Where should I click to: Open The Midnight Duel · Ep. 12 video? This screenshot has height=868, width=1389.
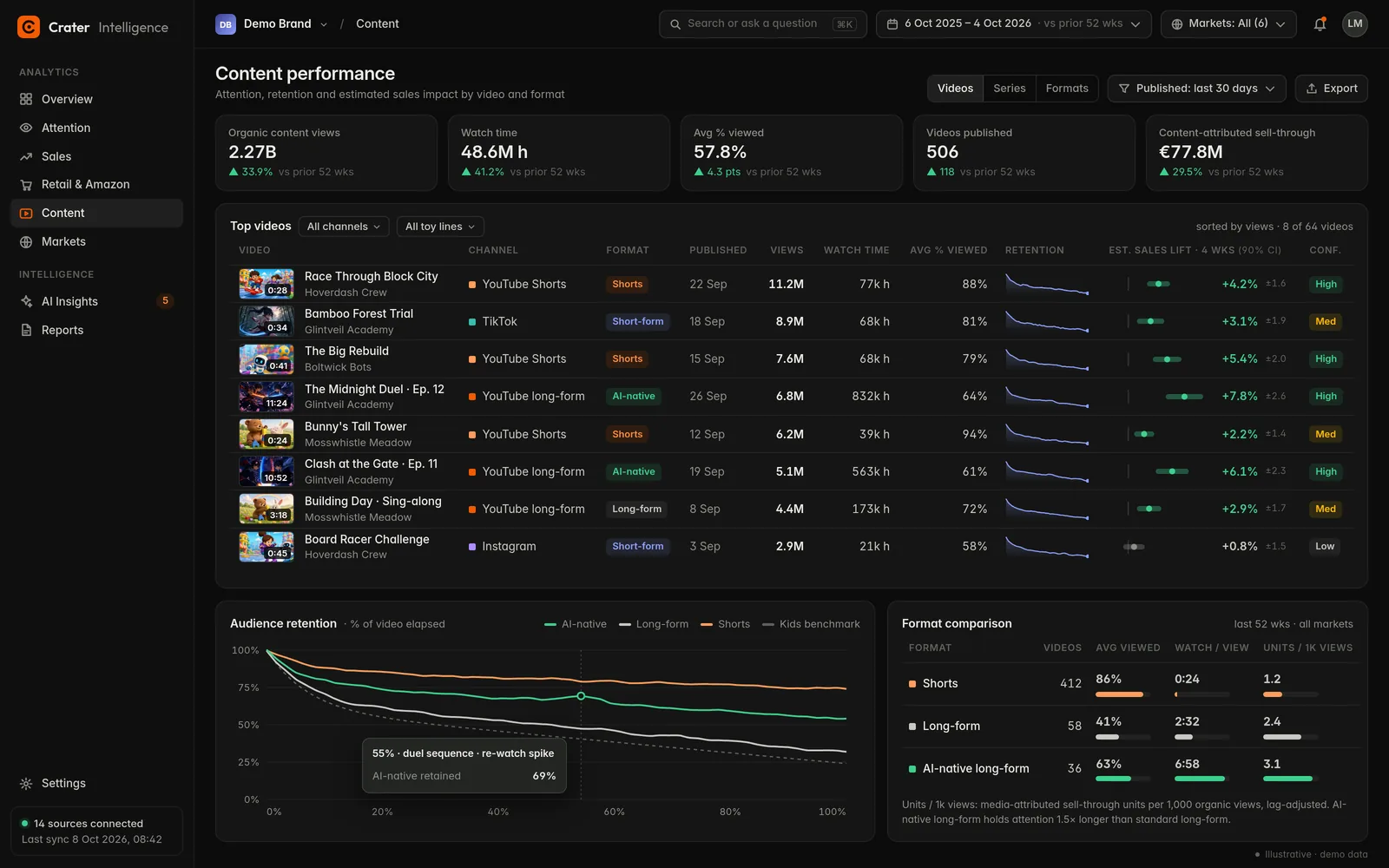(x=374, y=389)
